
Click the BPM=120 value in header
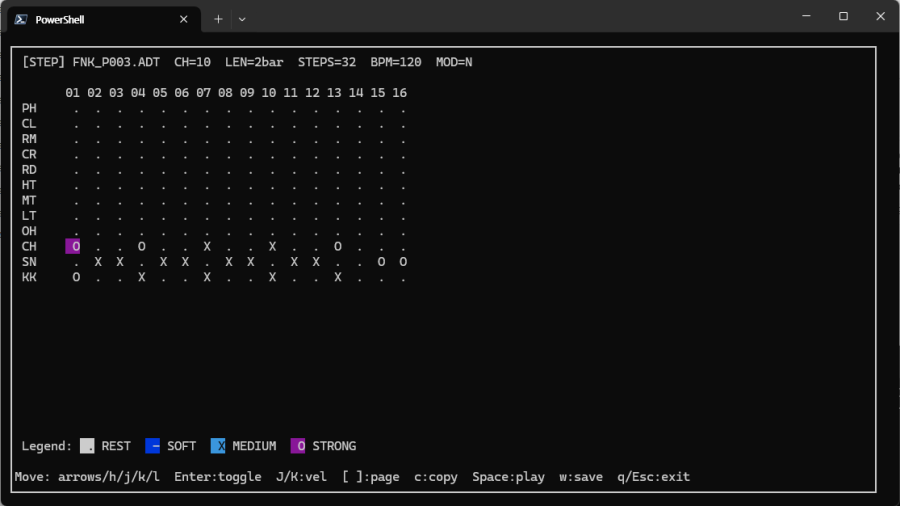[396, 62]
